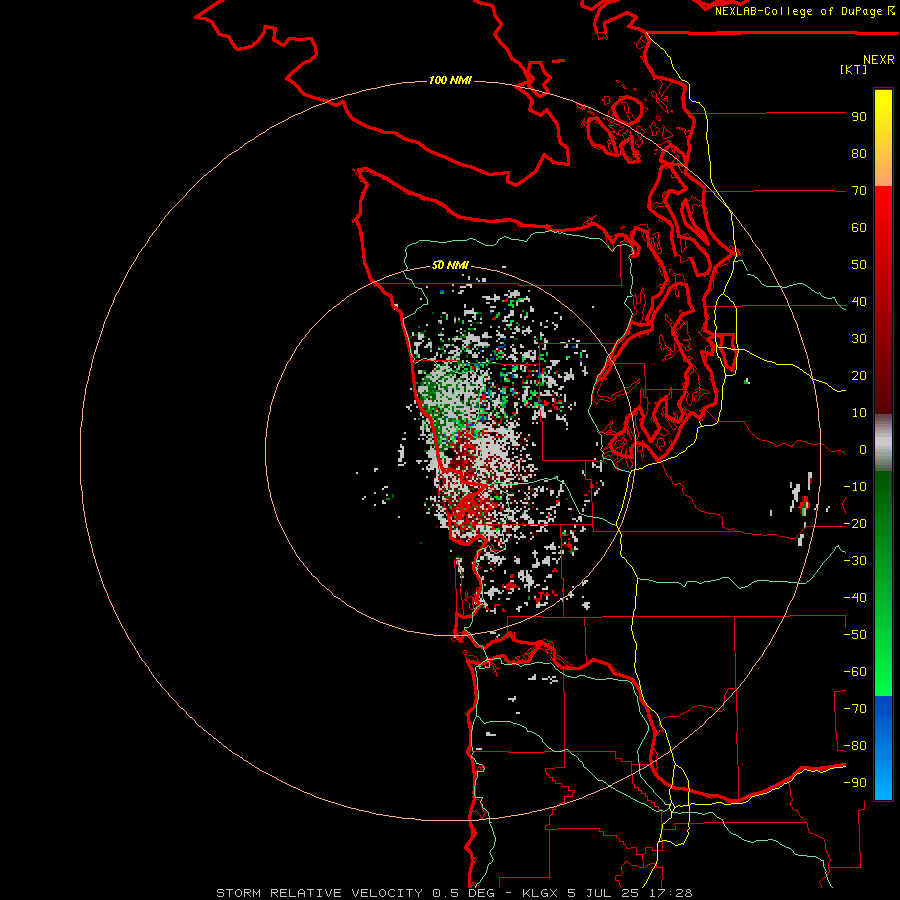Click the -90 value on velocity scale
The width and height of the screenshot is (900, 900).
[855, 783]
